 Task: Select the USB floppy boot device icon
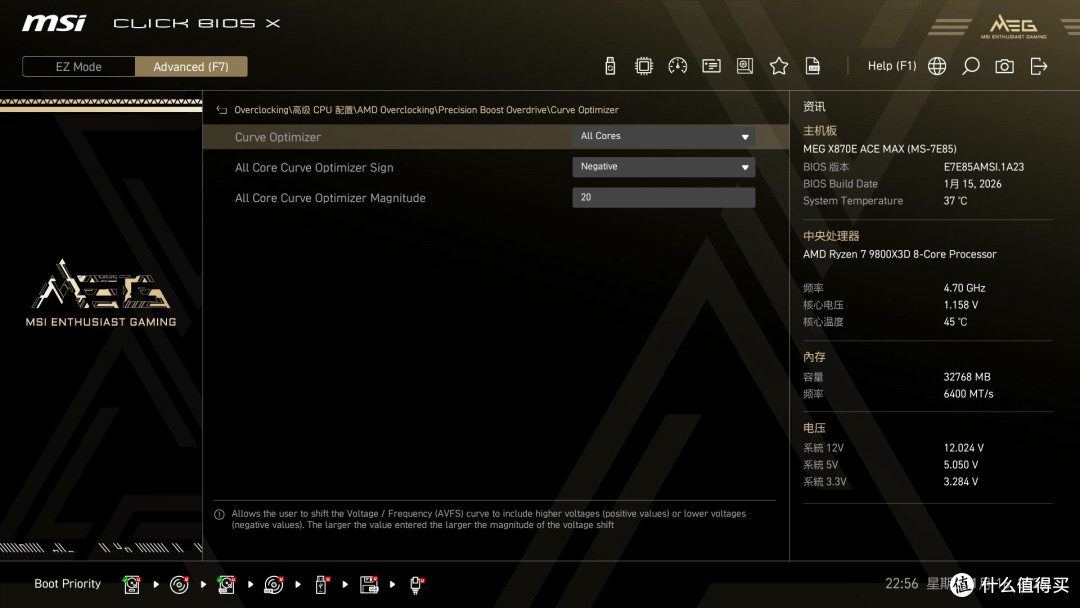(x=369, y=585)
